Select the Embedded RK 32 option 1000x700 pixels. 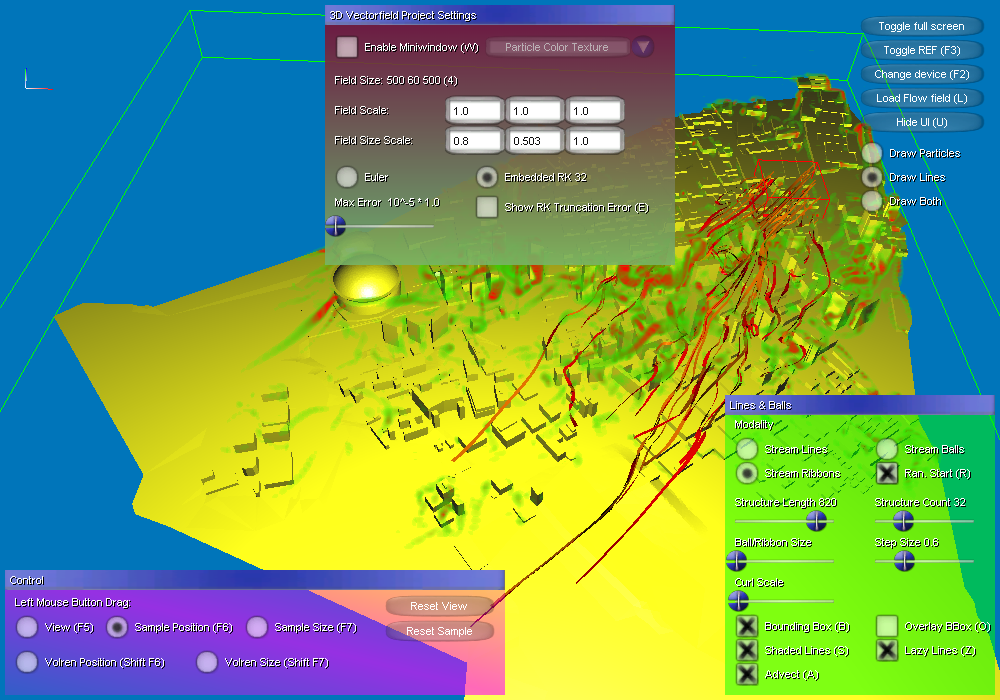click(487, 177)
